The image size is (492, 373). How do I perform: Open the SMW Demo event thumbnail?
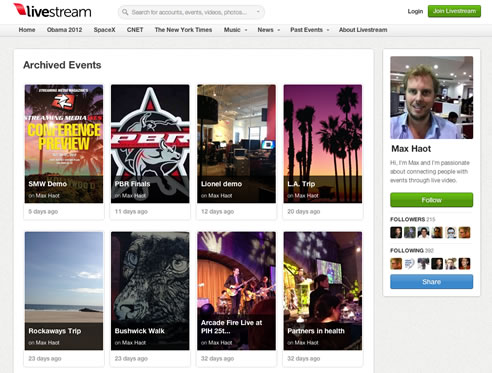[64, 144]
